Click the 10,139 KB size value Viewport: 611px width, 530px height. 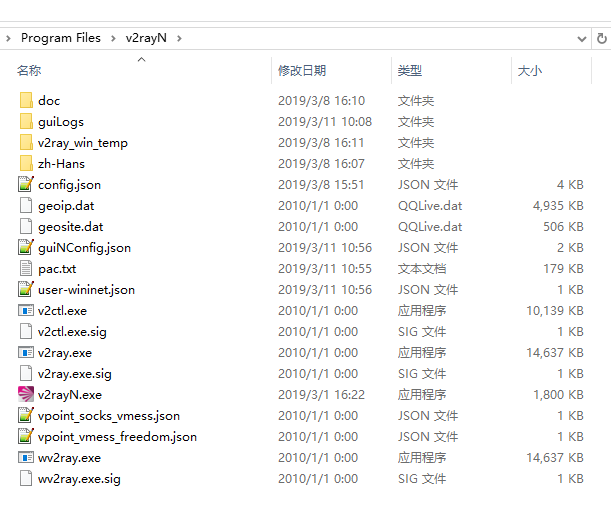(x=555, y=311)
